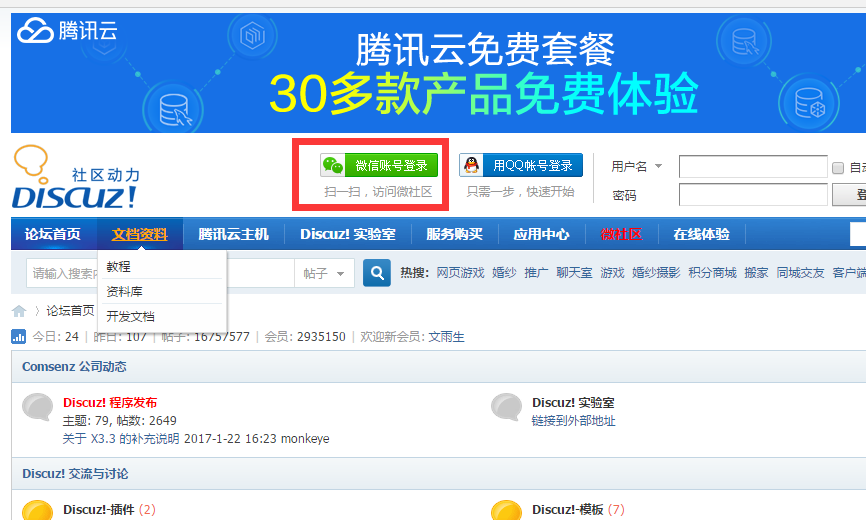Click hot search 聊天室
866x520 pixels.
click(x=574, y=273)
